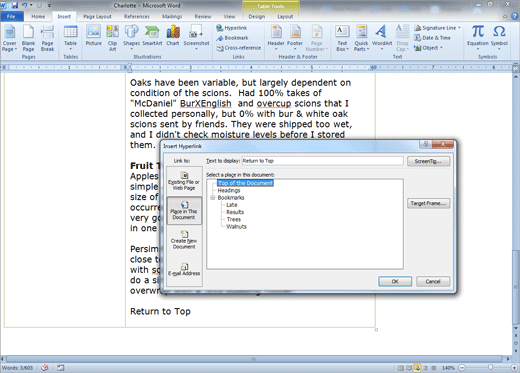
Task: Switch to the References tab
Action: point(137,16)
